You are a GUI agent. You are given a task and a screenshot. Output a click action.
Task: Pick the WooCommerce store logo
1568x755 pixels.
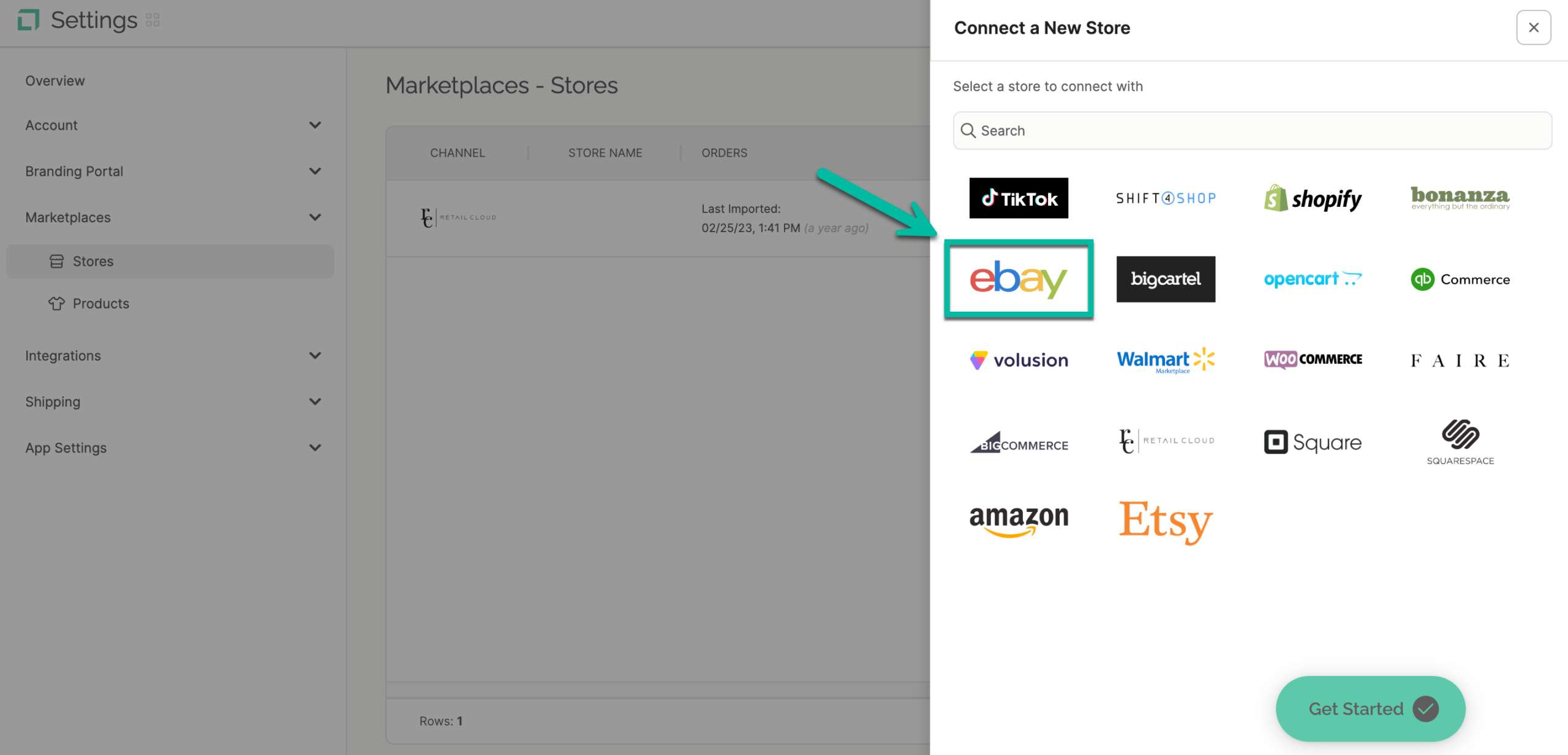1313,359
